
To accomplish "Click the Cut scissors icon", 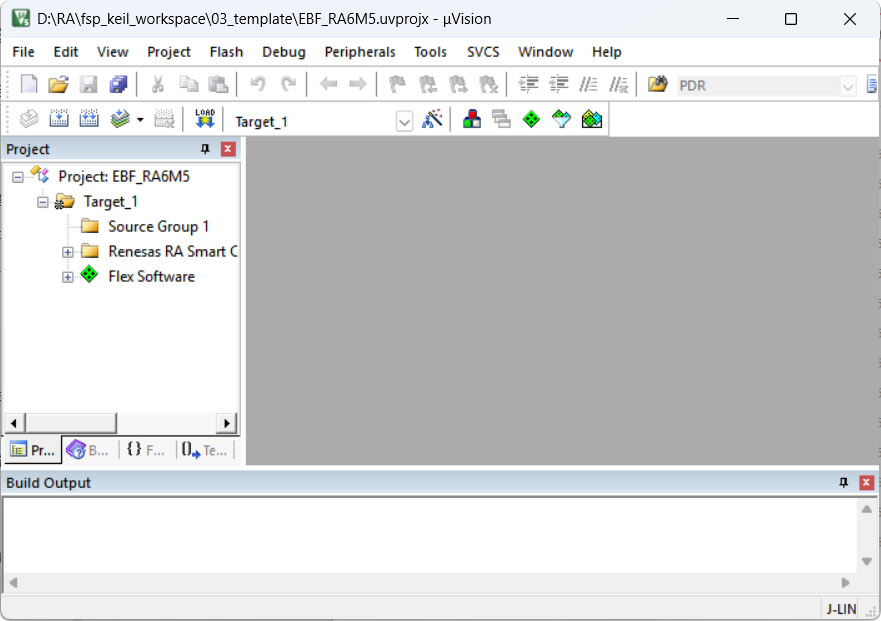I will coord(158,84).
